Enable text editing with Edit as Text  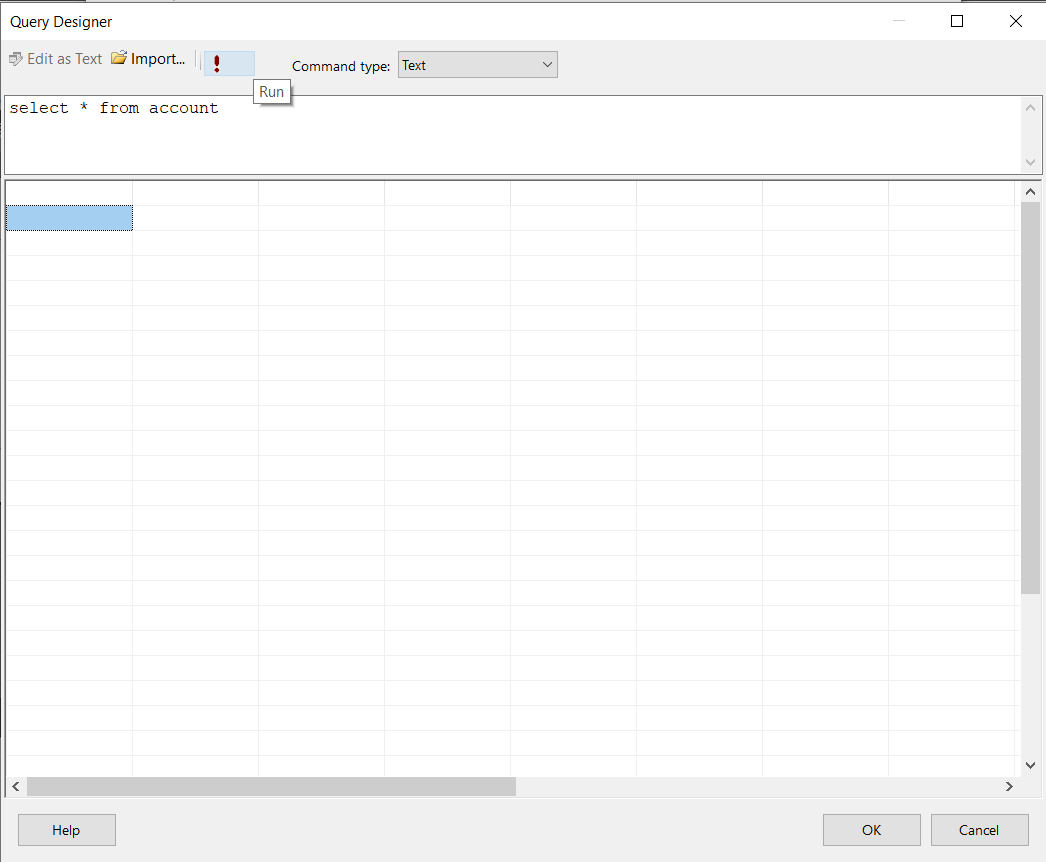pos(55,59)
